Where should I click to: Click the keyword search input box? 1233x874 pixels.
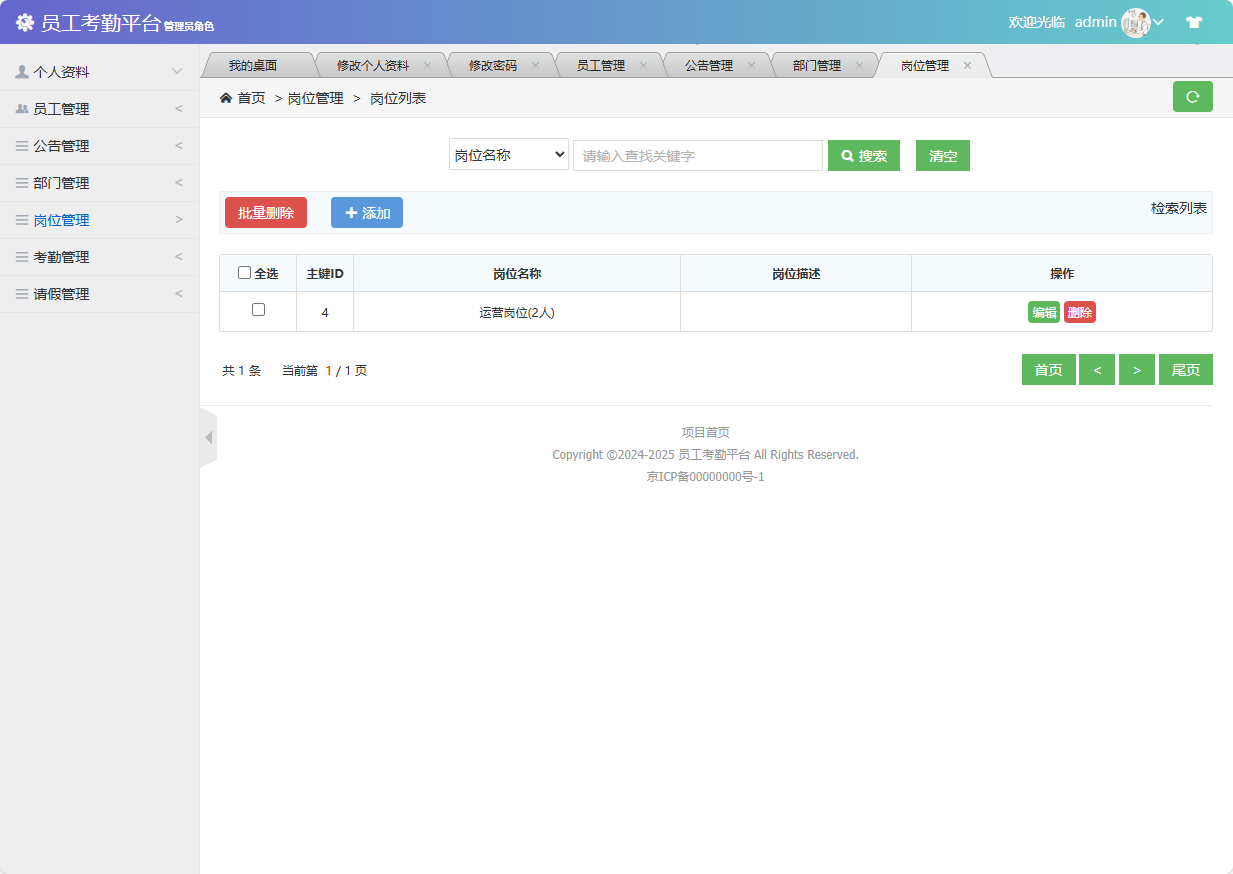(697, 155)
